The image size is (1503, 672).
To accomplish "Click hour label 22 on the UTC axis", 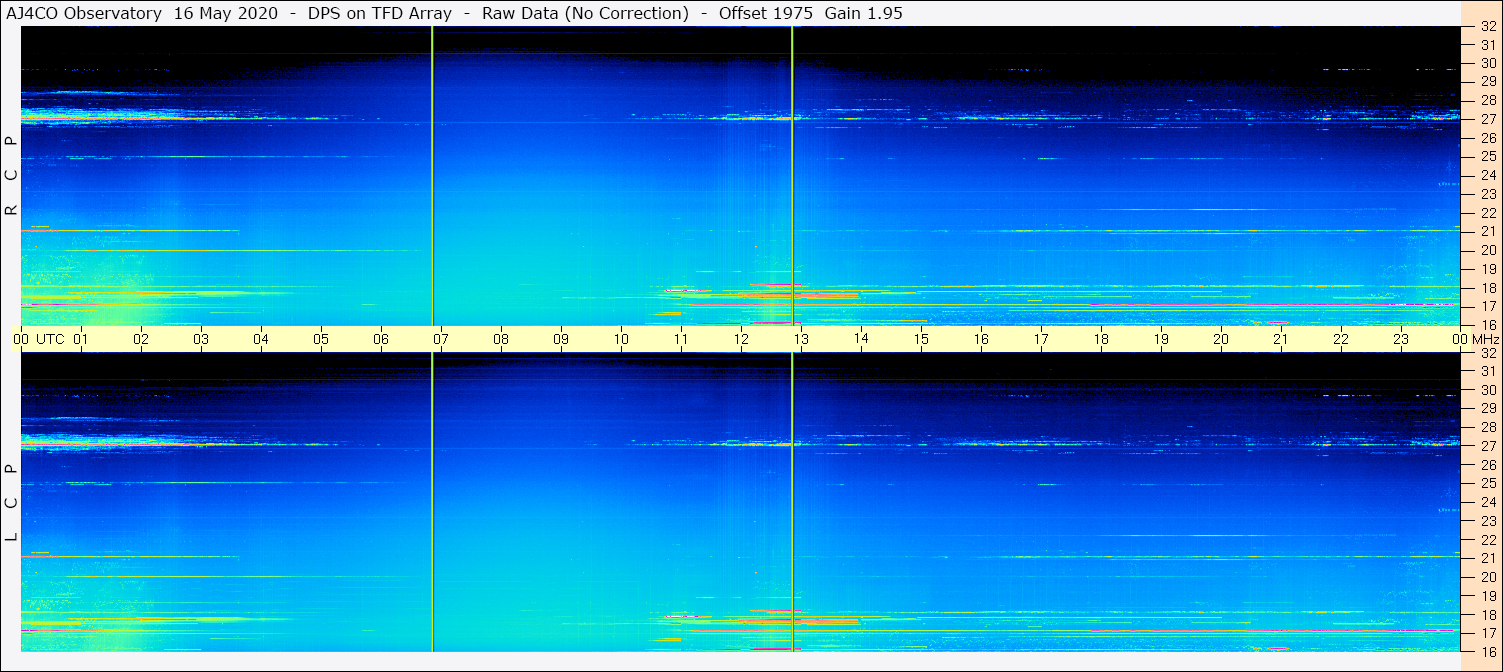I will coord(1341,339).
